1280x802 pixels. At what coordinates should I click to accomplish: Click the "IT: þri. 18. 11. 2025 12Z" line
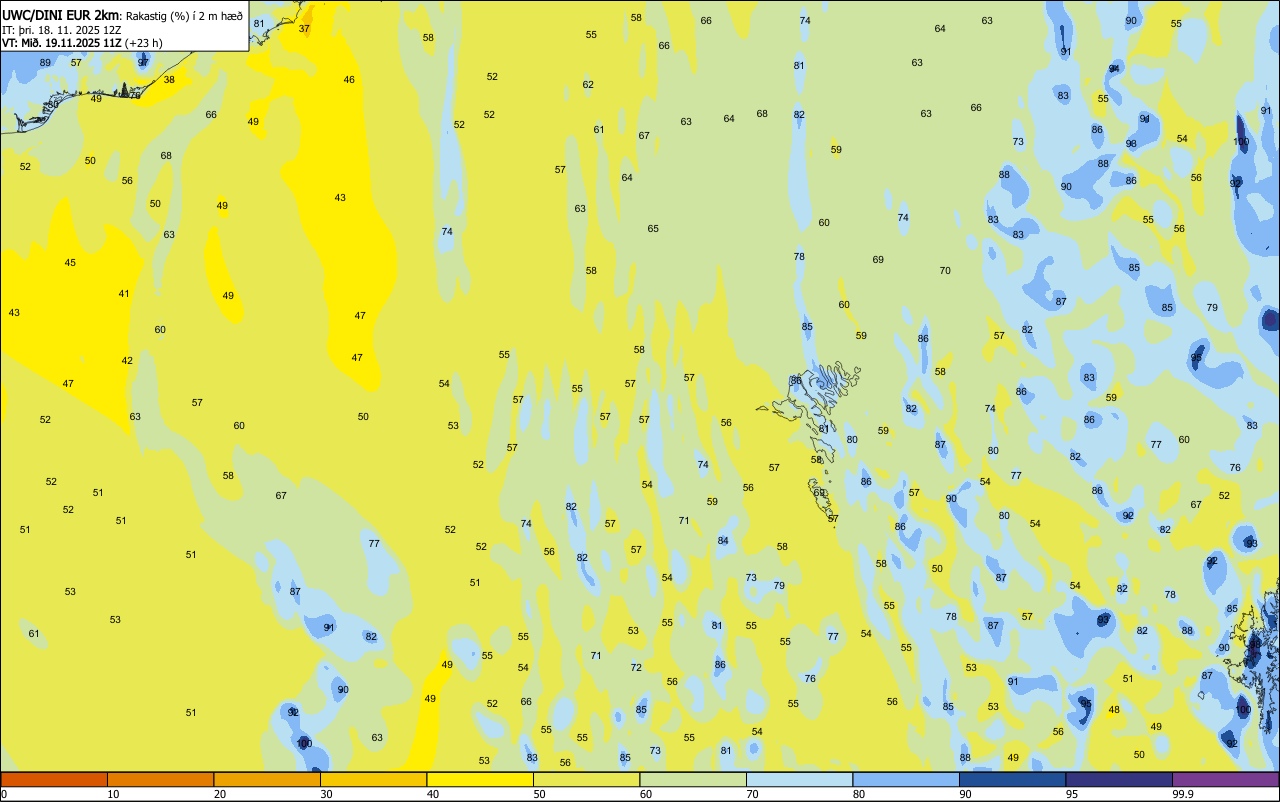63,30
